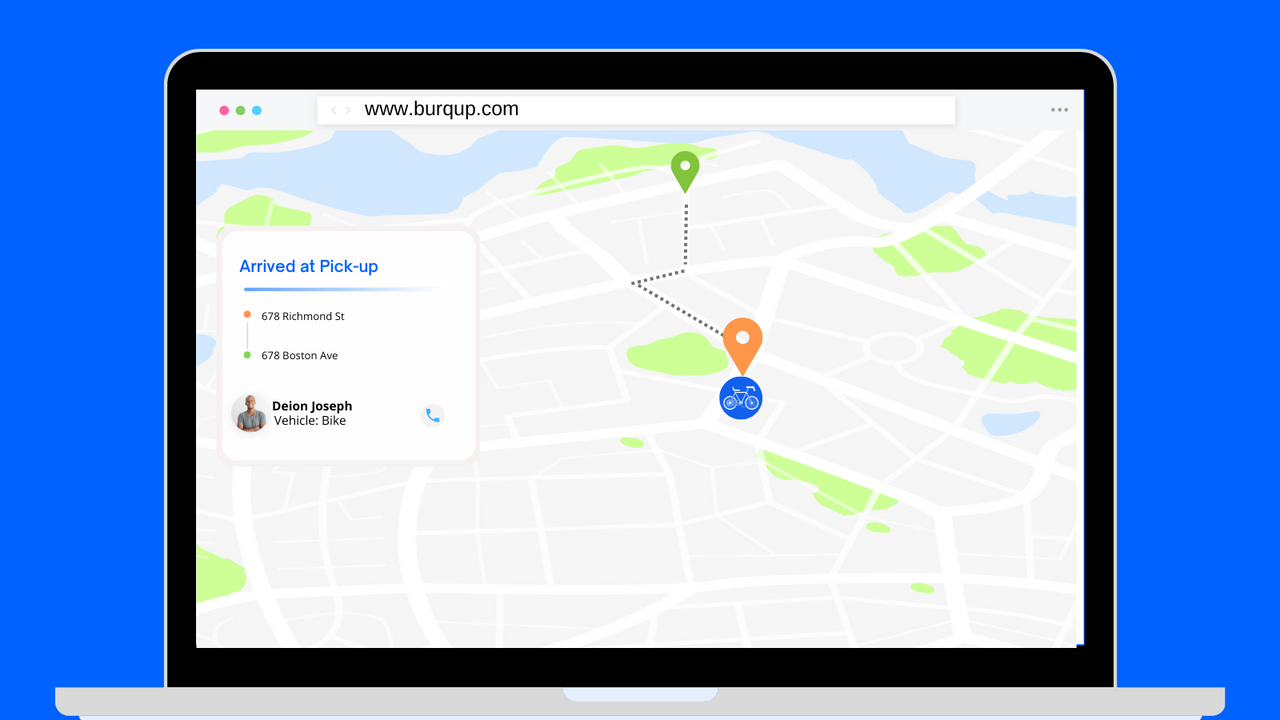Click the 678 Richmond St address
The image size is (1280, 720).
303,316
